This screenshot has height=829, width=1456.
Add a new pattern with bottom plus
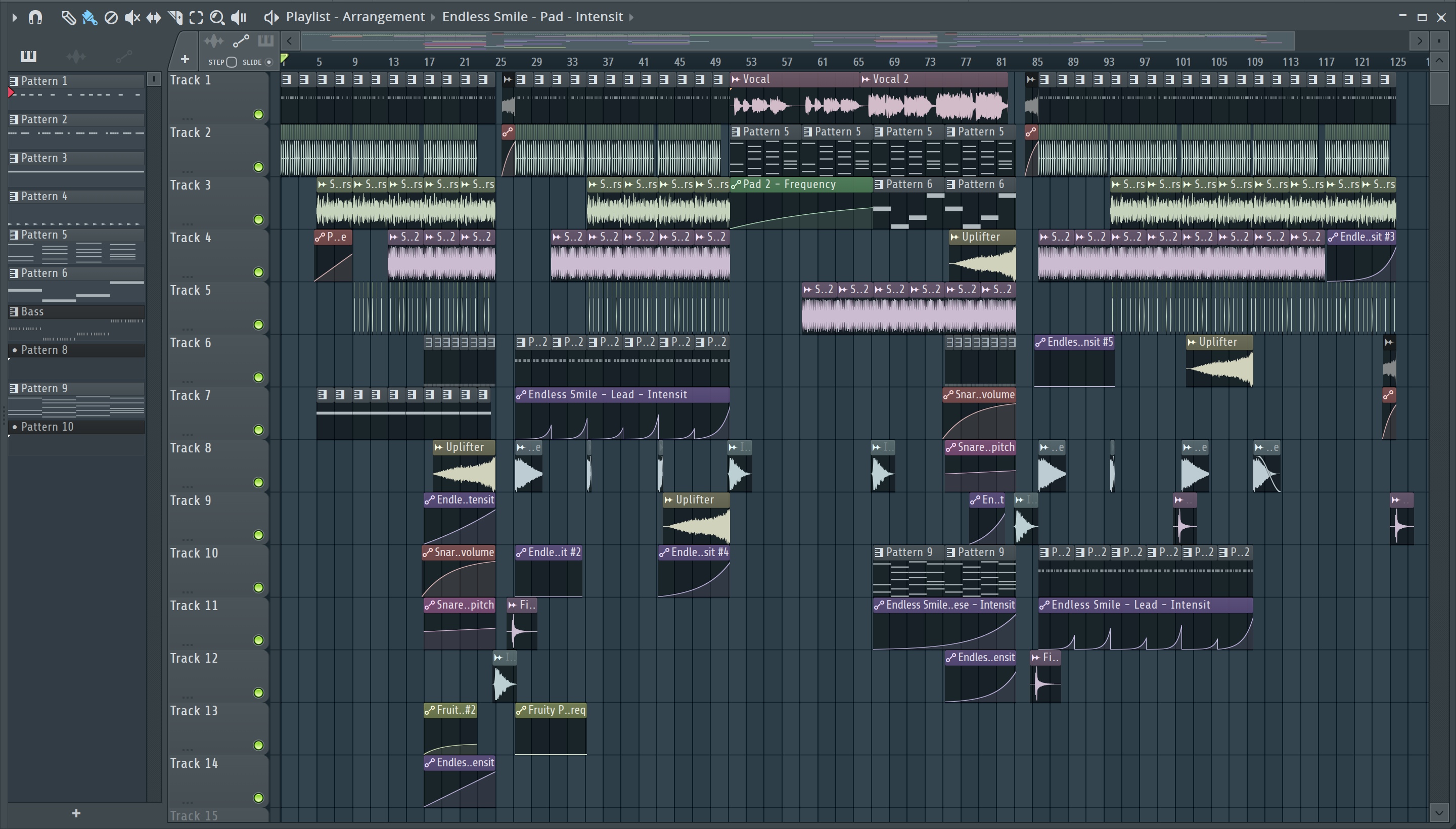76,813
